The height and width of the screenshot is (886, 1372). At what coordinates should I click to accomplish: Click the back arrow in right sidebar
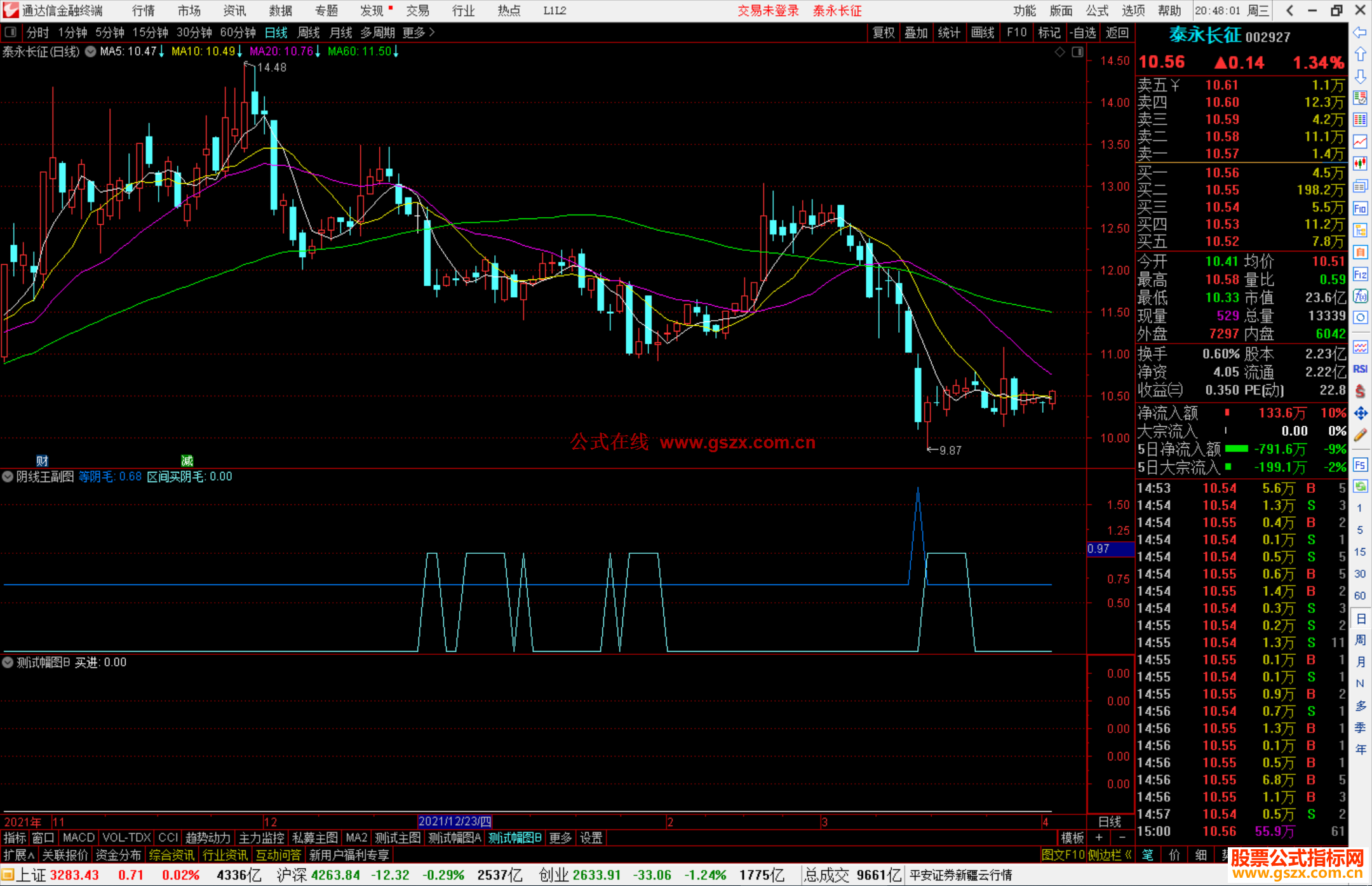1360,32
